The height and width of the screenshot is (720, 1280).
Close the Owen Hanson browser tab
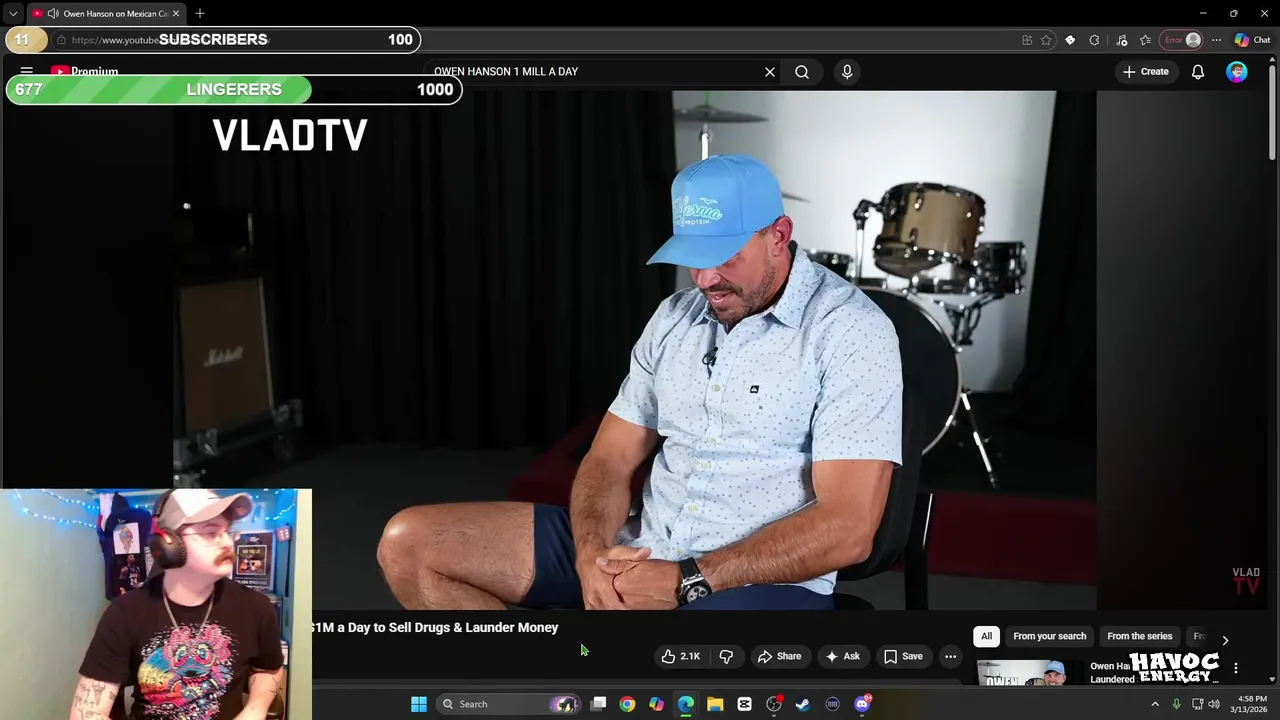tap(176, 13)
